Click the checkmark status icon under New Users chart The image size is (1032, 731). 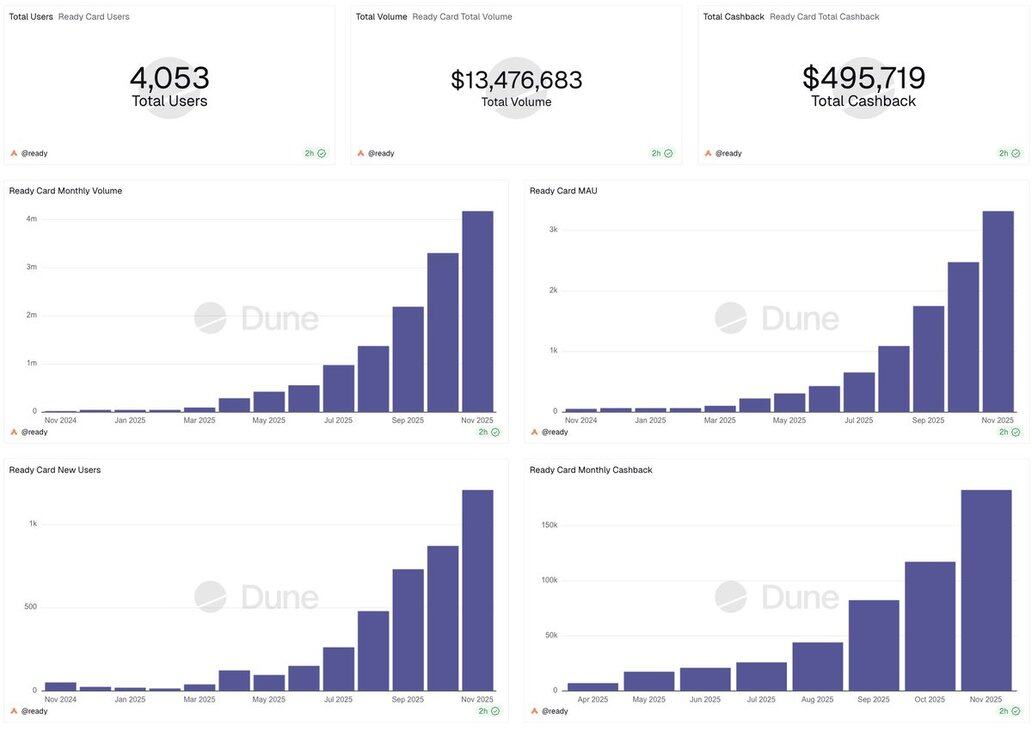point(495,711)
